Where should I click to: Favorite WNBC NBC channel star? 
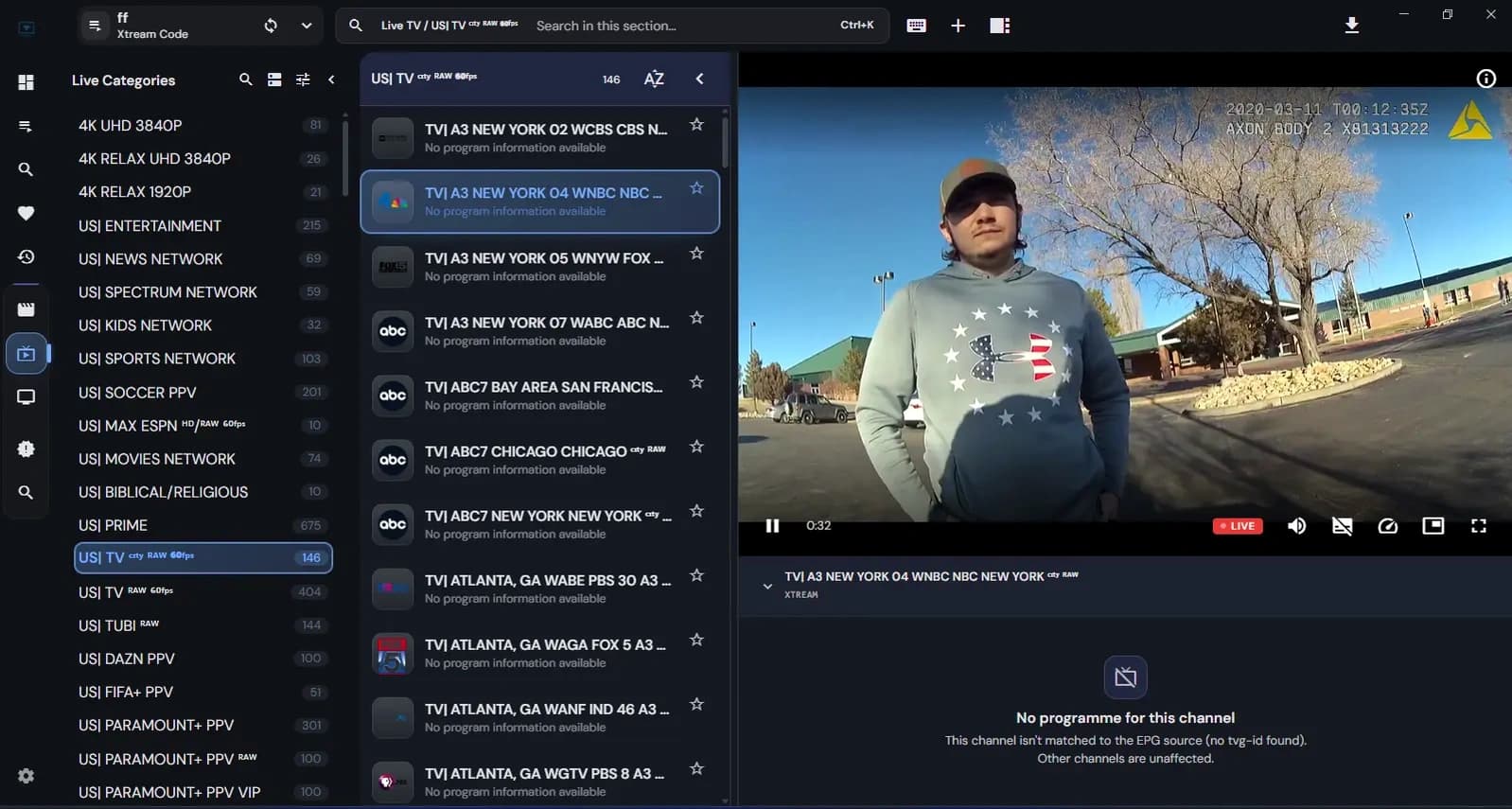pos(696,187)
